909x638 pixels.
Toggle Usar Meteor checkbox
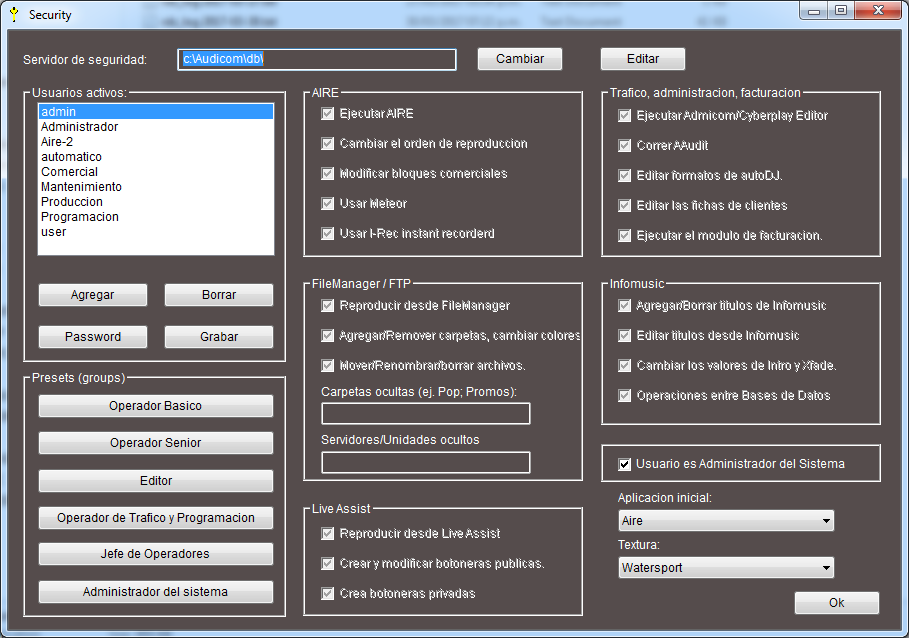coord(328,203)
